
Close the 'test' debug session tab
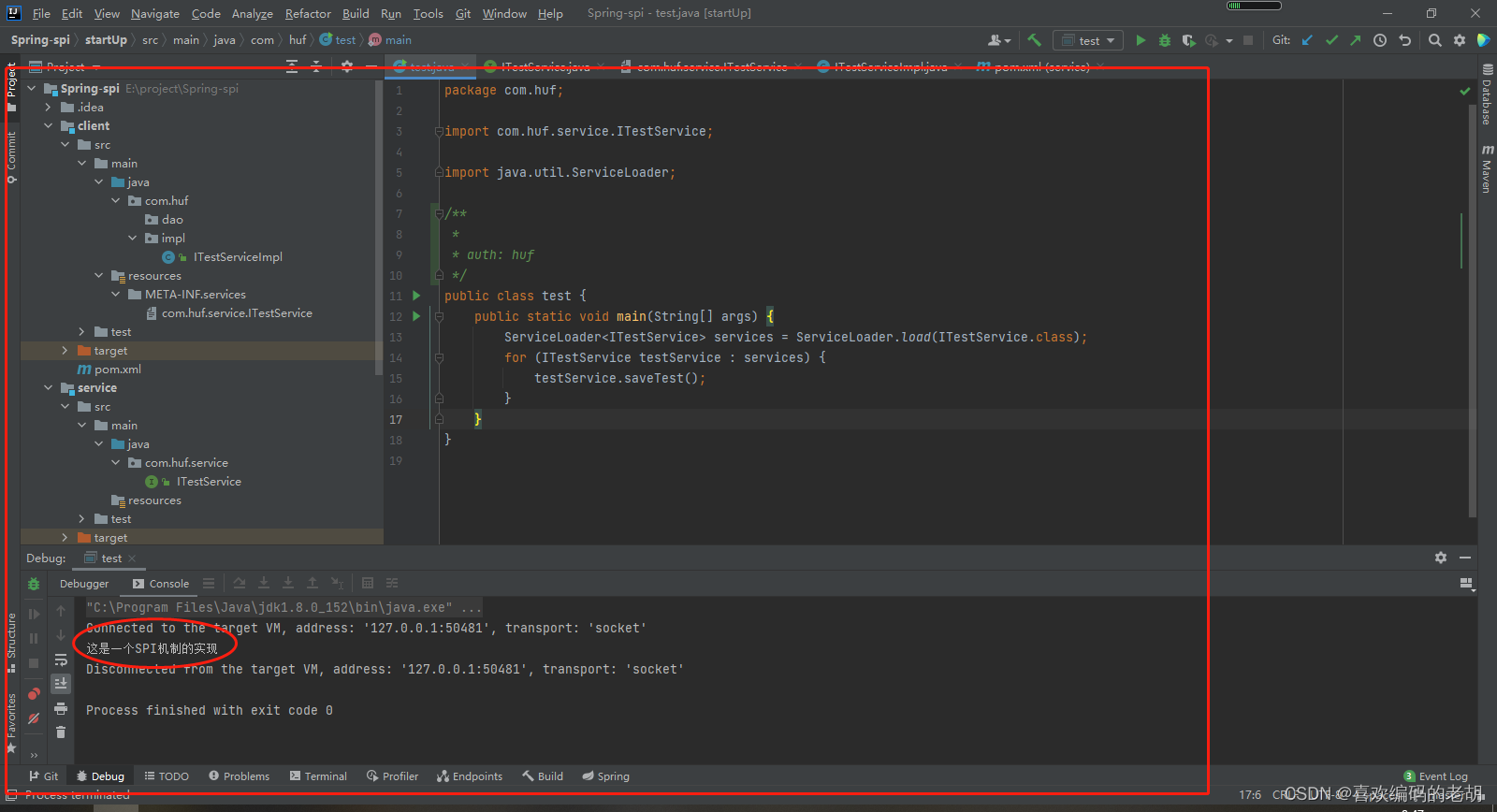(132, 558)
